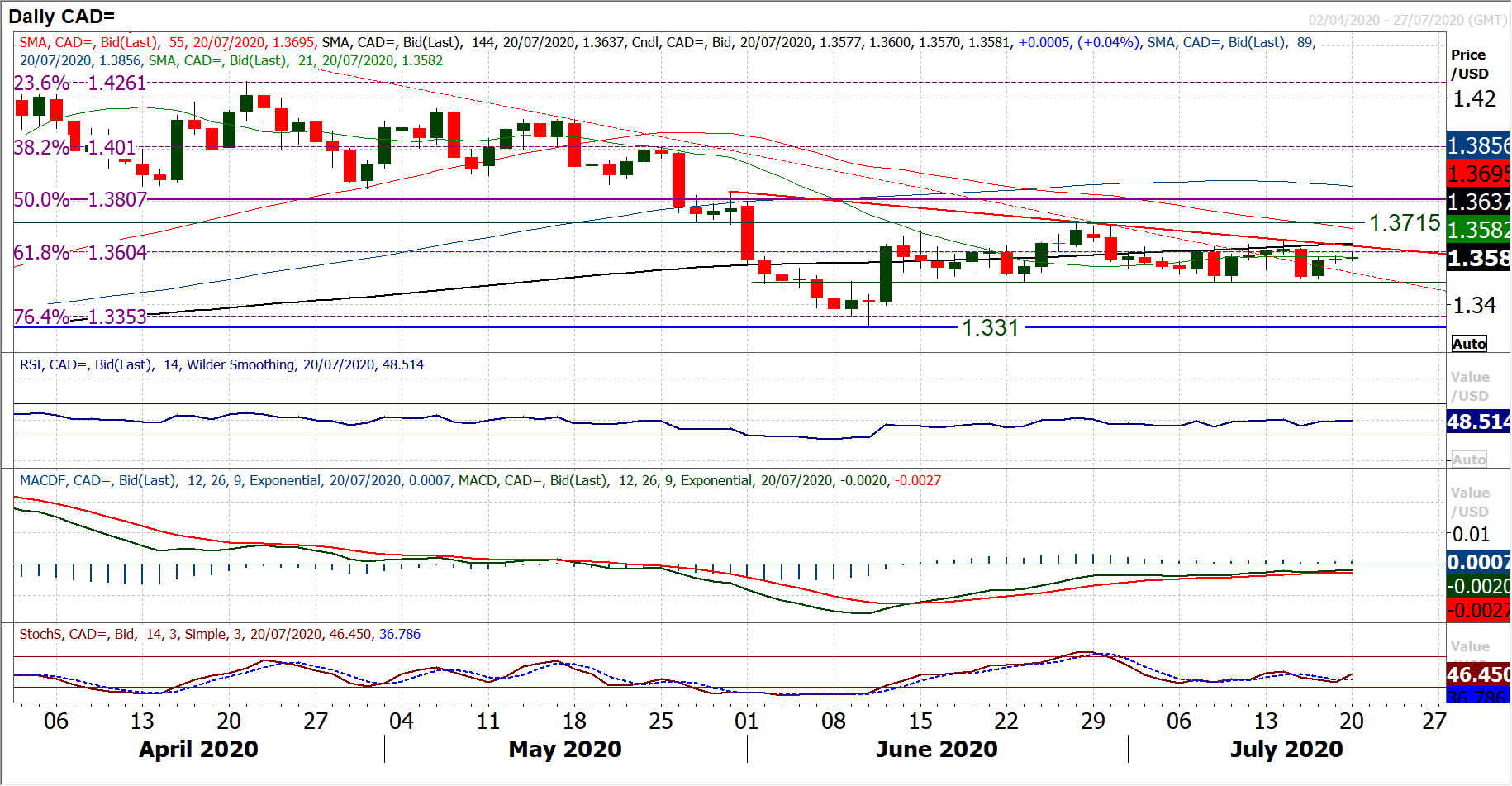Click the May 2020 month label
The height and width of the screenshot is (786, 1512).
point(565,749)
